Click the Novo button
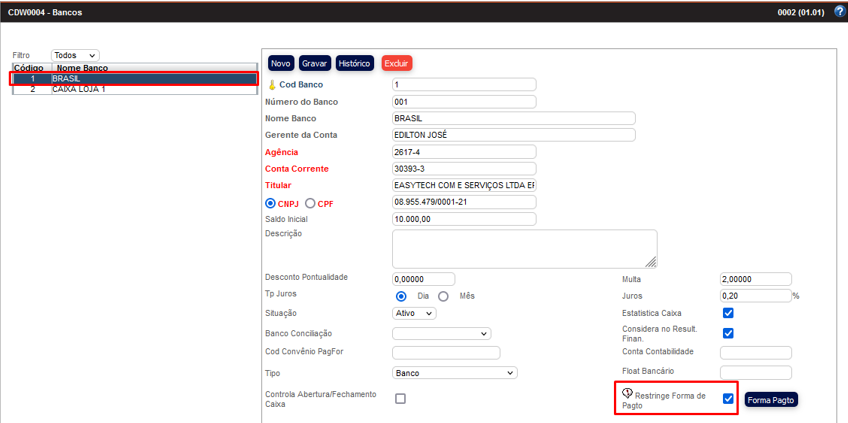The width and height of the screenshot is (848, 423). coord(281,63)
